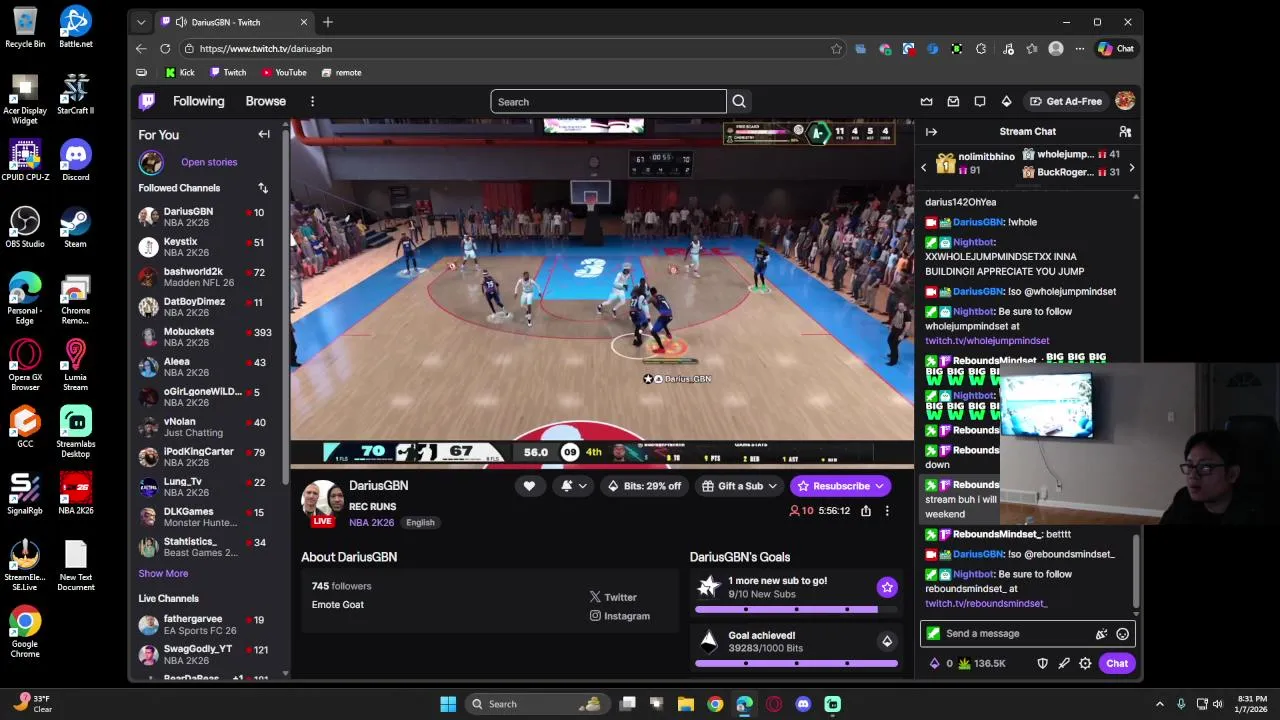Screen dimensions: 1280x720
Task: Open a new browser tab
Action: [x=328, y=22]
